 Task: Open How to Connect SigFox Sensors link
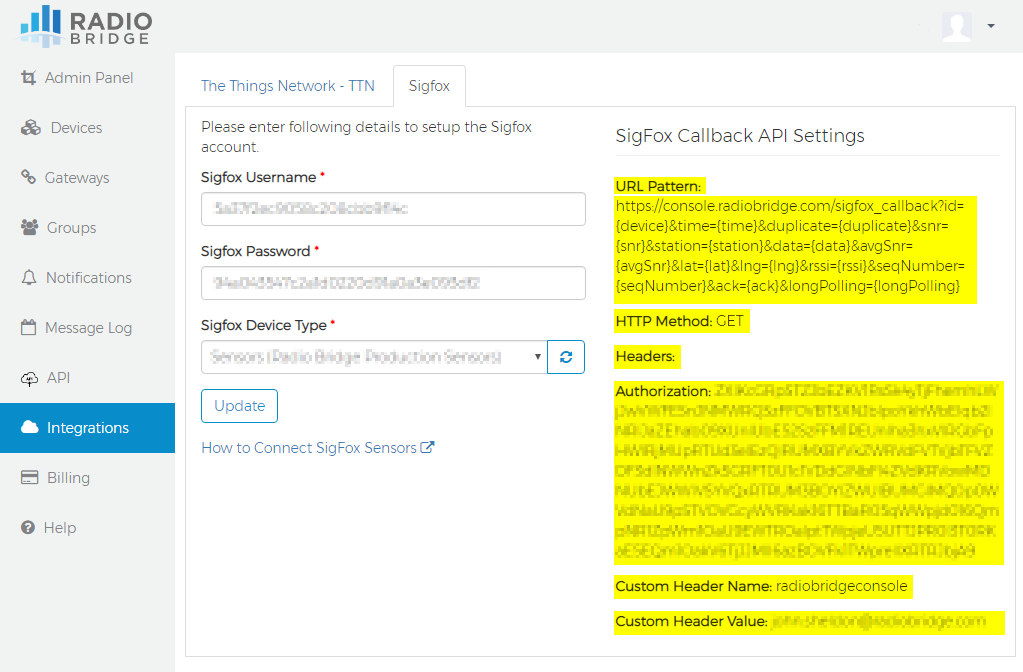click(x=318, y=448)
